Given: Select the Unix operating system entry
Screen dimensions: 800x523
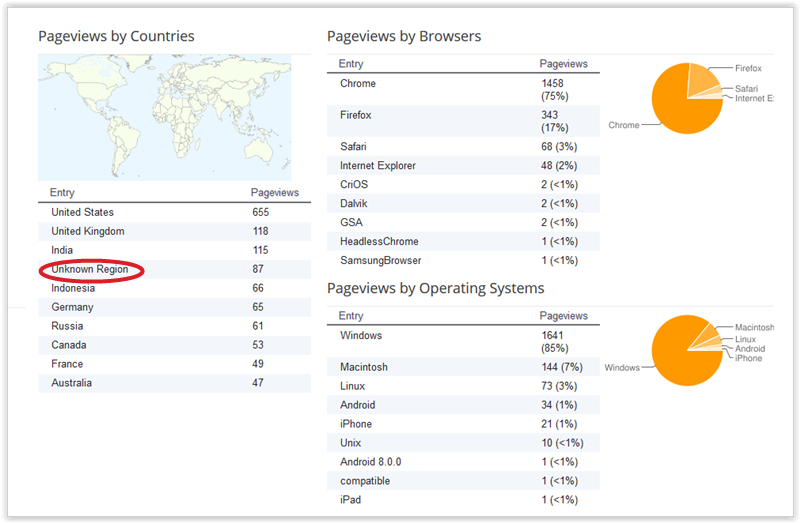Looking at the screenshot, I should point(351,443).
